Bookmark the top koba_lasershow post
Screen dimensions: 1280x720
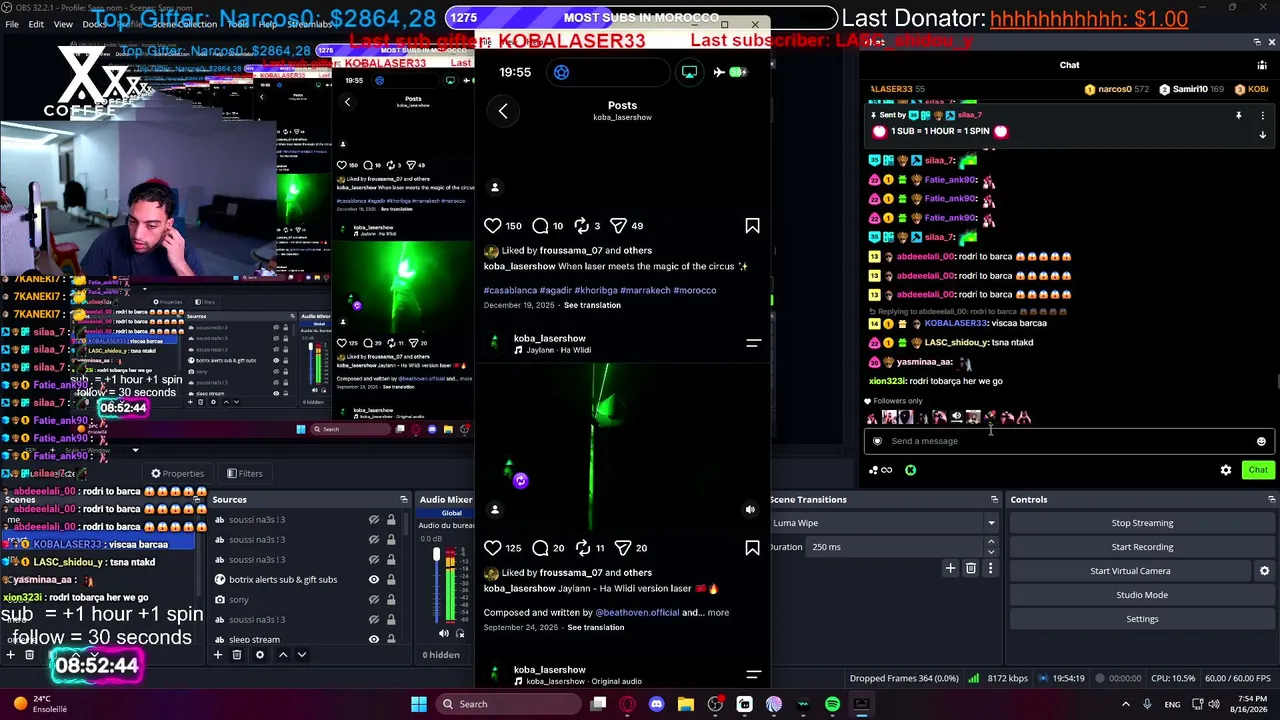tap(752, 226)
